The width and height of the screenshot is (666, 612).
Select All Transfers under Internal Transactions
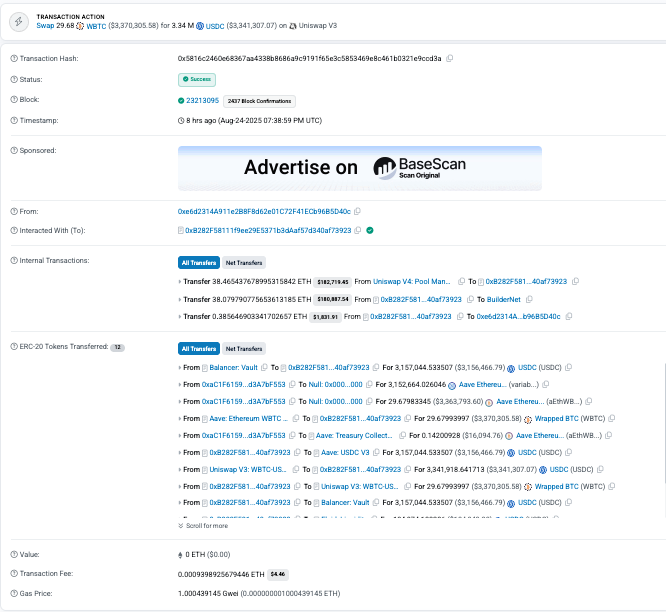199,263
